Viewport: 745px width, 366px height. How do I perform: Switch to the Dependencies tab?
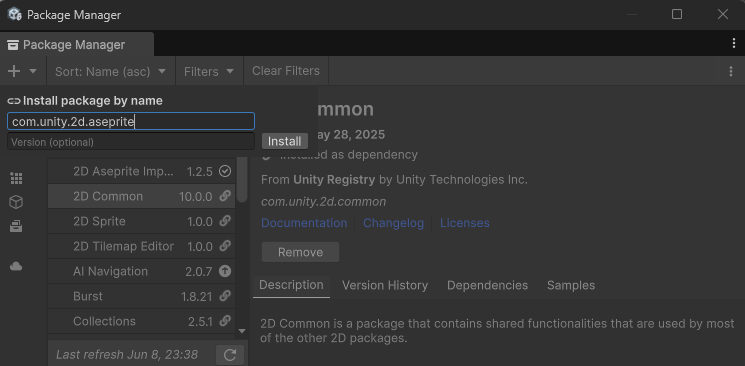pyautogui.click(x=487, y=285)
